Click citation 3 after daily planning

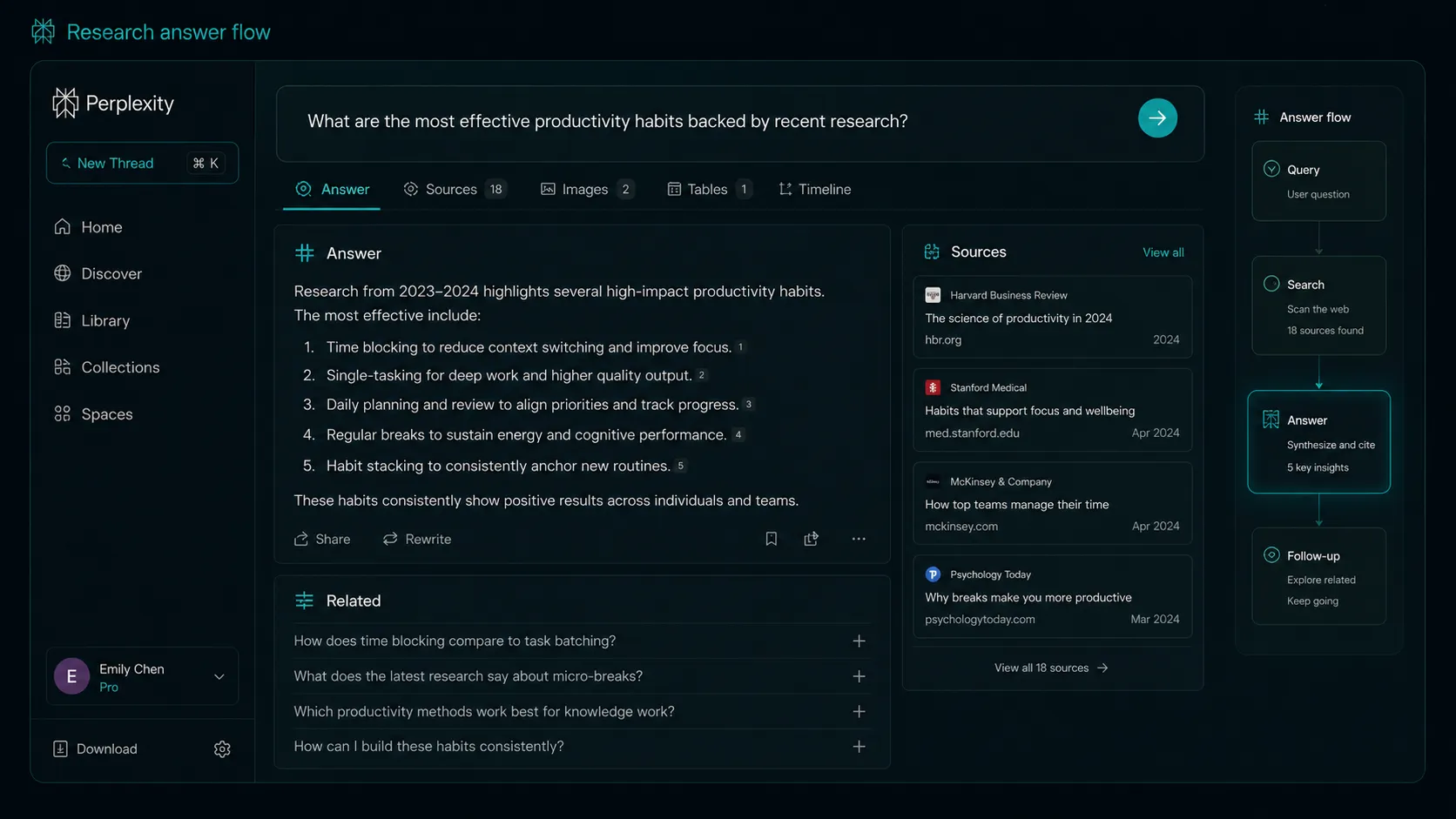click(x=748, y=404)
